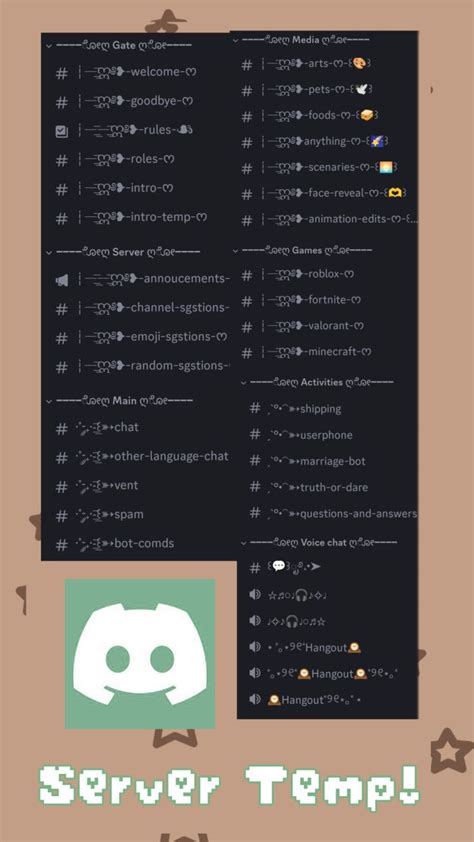Open the other-language-chat channel
Screen dimensions: 474x842
140,457
